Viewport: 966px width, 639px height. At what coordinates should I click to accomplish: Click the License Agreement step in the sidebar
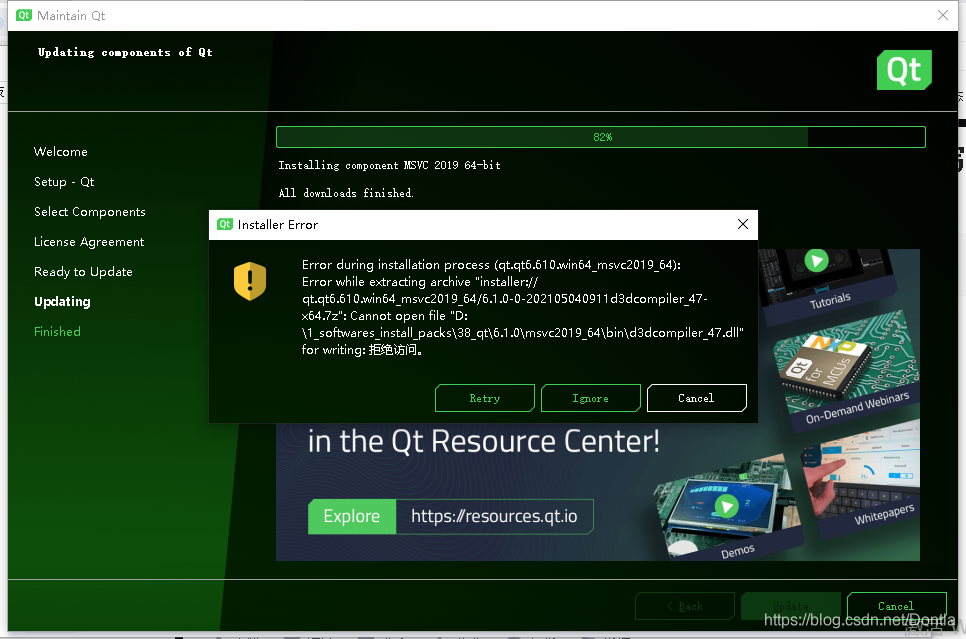(x=88, y=241)
